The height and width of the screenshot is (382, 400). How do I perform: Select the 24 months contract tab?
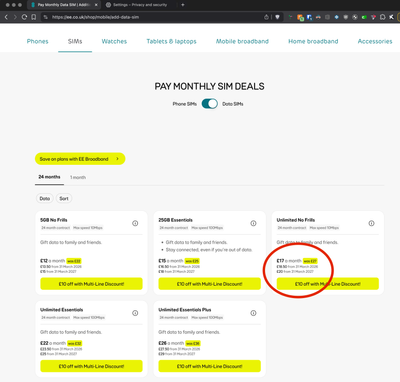click(x=49, y=177)
